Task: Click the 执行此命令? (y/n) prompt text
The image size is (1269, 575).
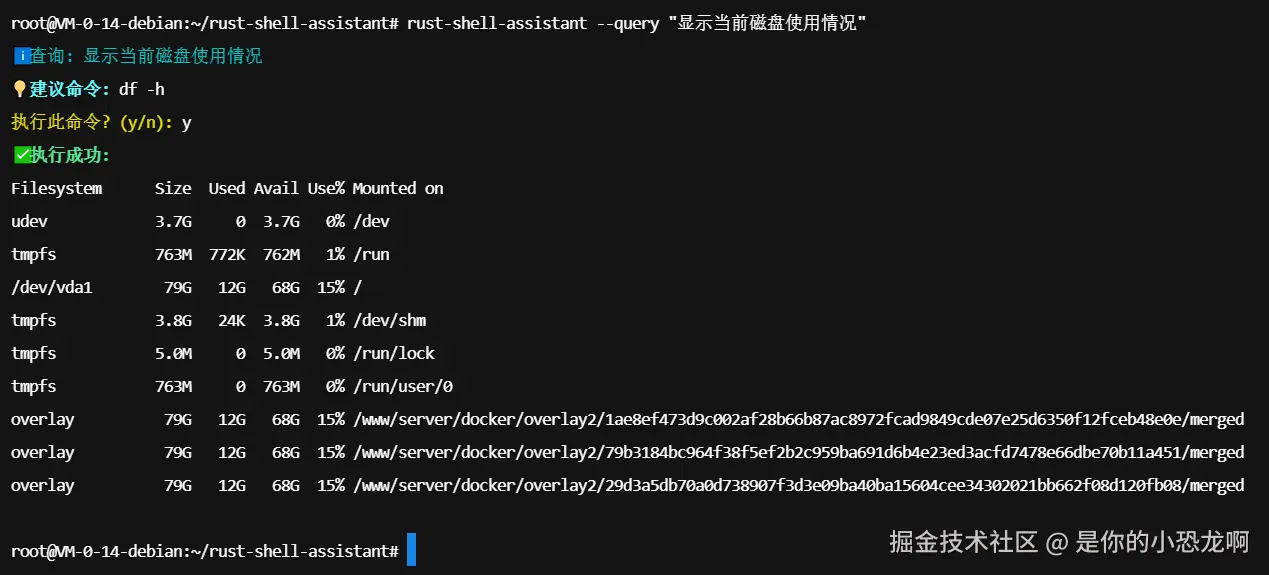Action: tap(92, 123)
